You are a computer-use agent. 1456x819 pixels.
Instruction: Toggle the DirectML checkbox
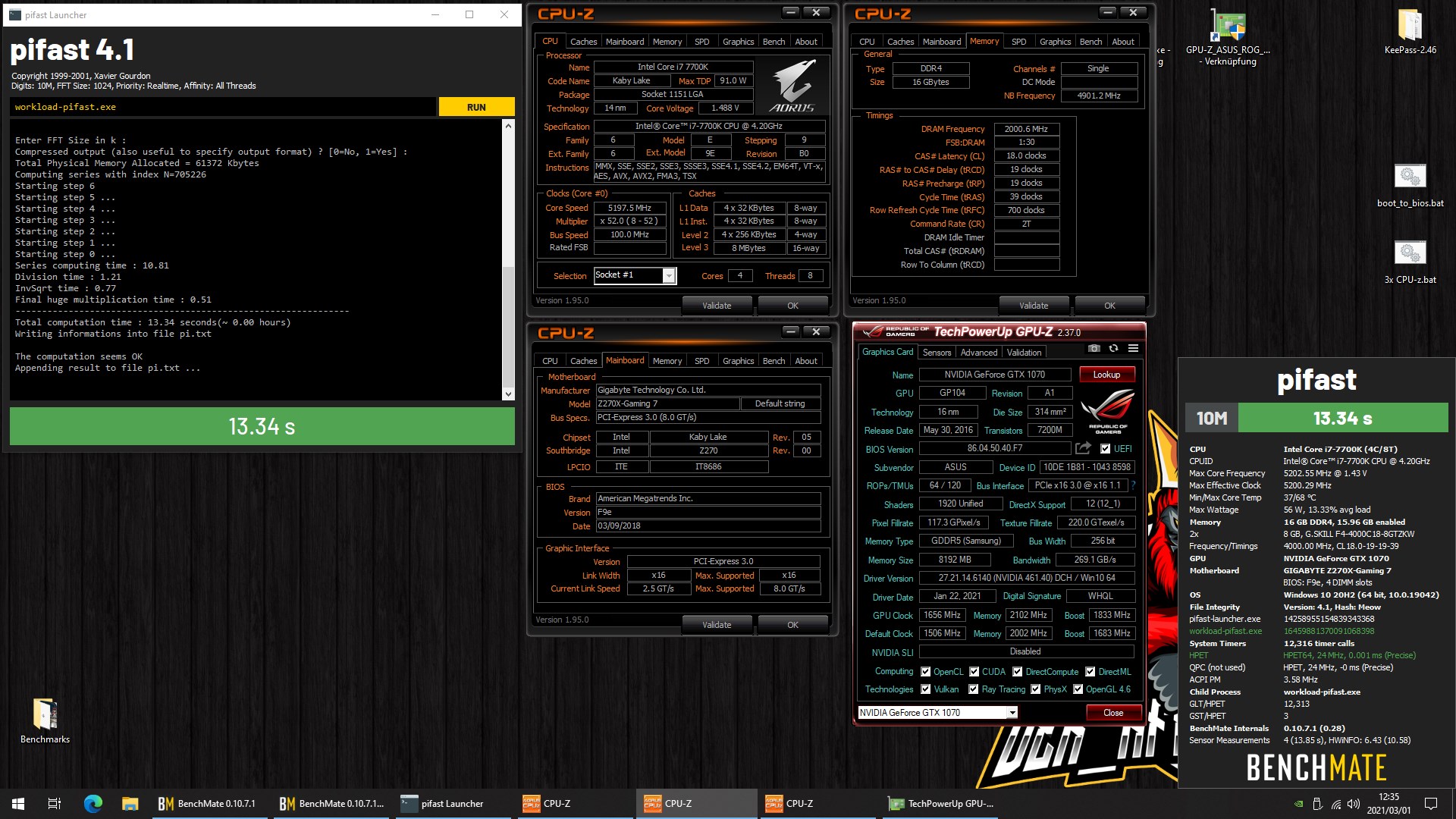[x=1090, y=672]
